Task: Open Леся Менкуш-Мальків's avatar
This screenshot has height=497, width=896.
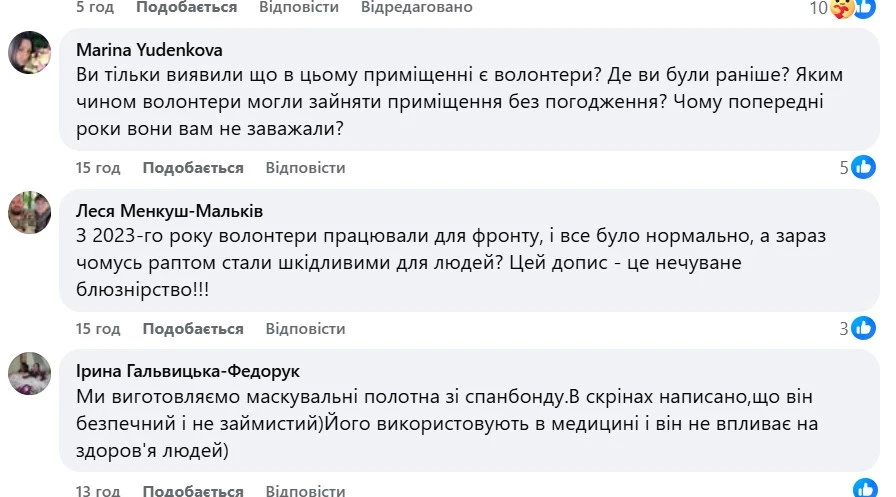Action: (29, 213)
